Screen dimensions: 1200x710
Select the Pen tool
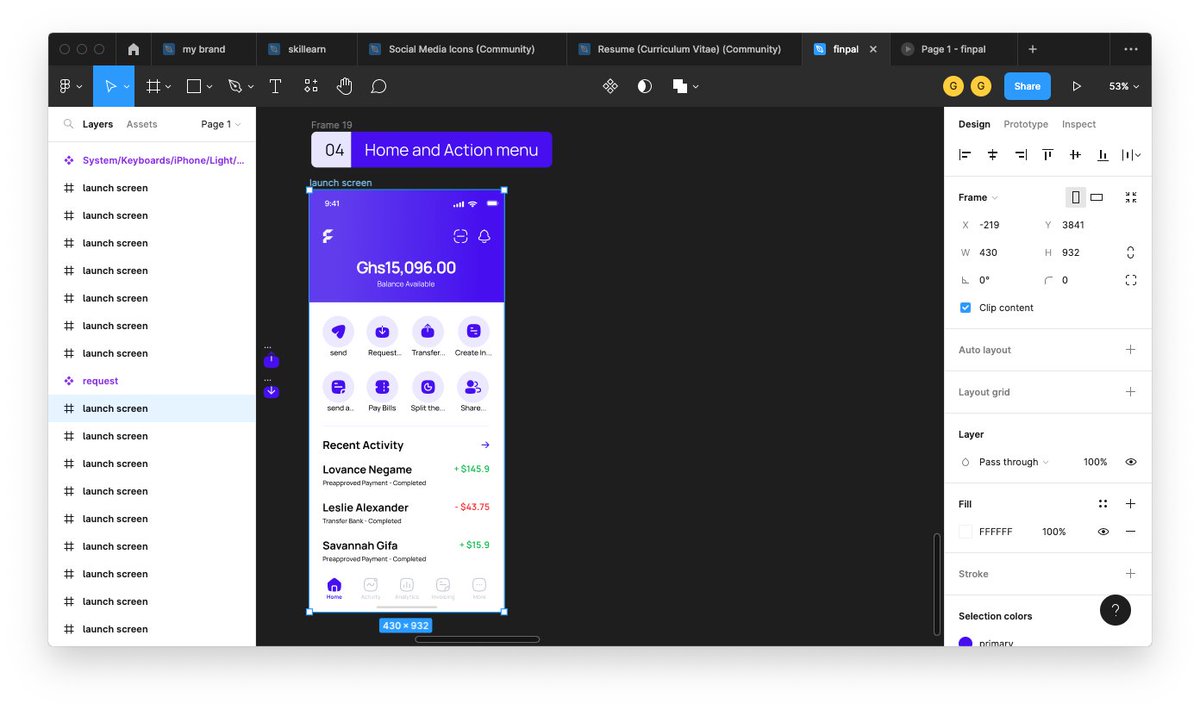235,86
